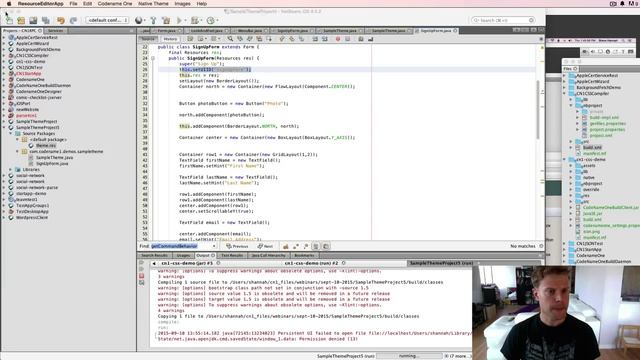Toggle whole words in find bar
Screen dimensions: 640x360
tap(296, 246)
